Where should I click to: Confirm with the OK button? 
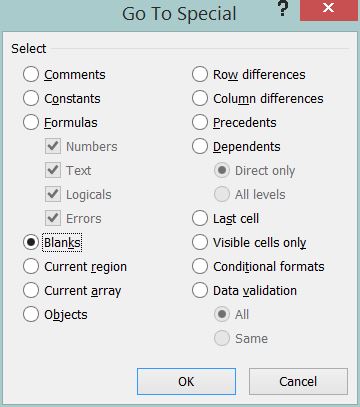click(x=186, y=381)
